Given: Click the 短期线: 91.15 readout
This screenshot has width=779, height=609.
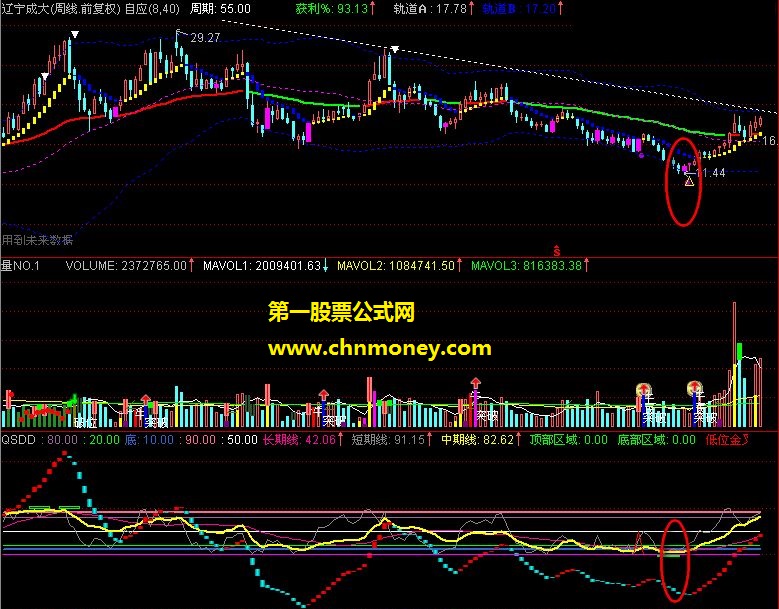Looking at the screenshot, I should coord(392,440).
